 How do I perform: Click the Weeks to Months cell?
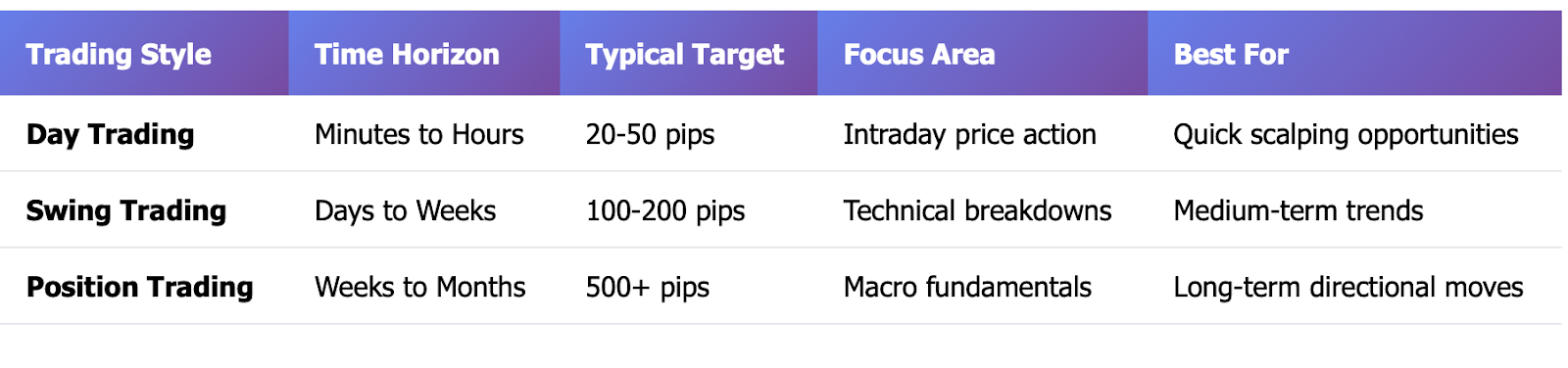tap(419, 287)
